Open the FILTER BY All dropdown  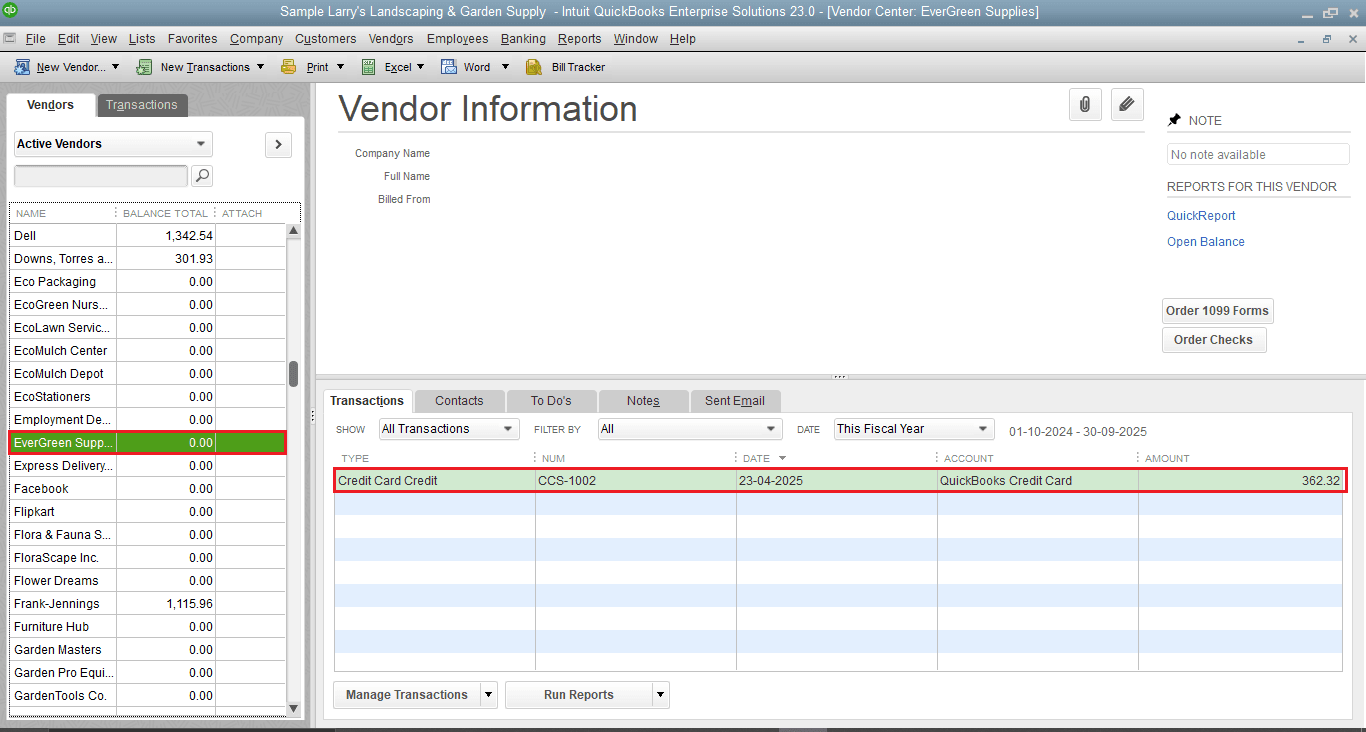(688, 428)
